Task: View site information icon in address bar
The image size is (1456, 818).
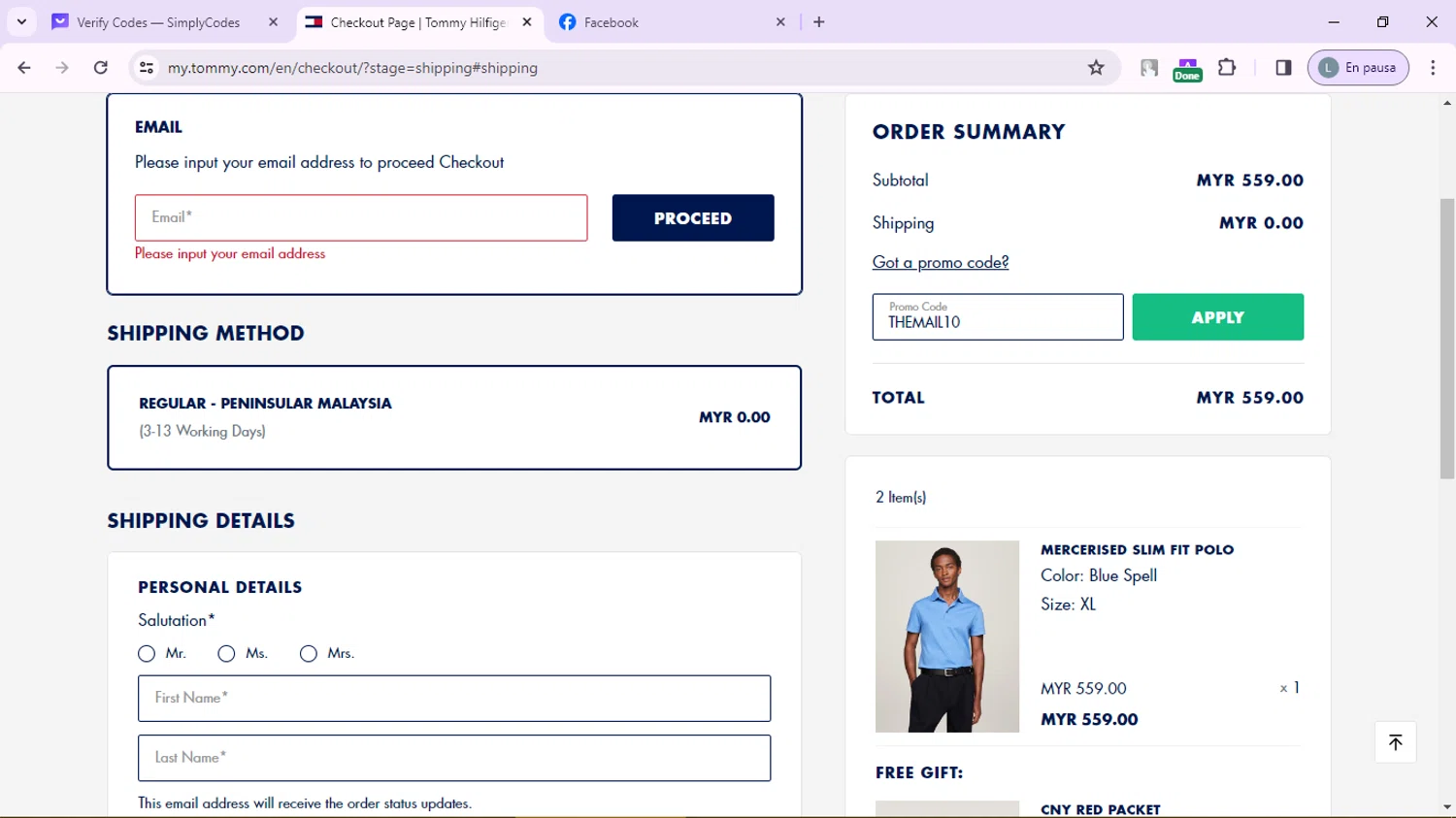Action: click(147, 68)
